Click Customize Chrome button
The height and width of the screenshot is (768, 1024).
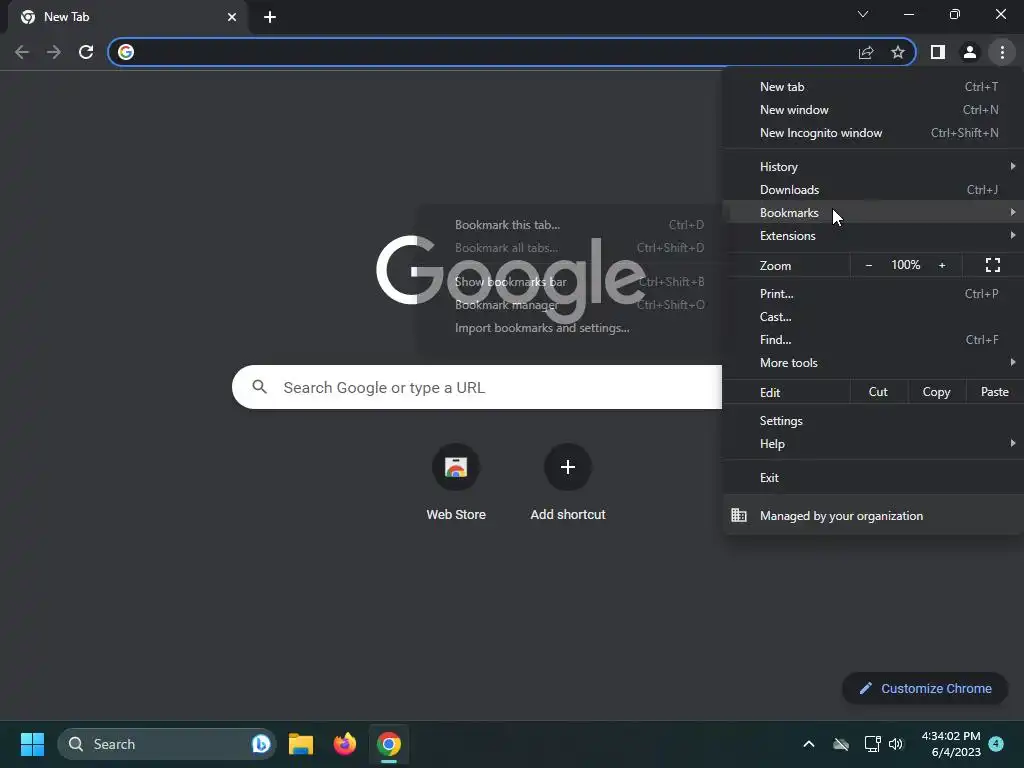(925, 688)
